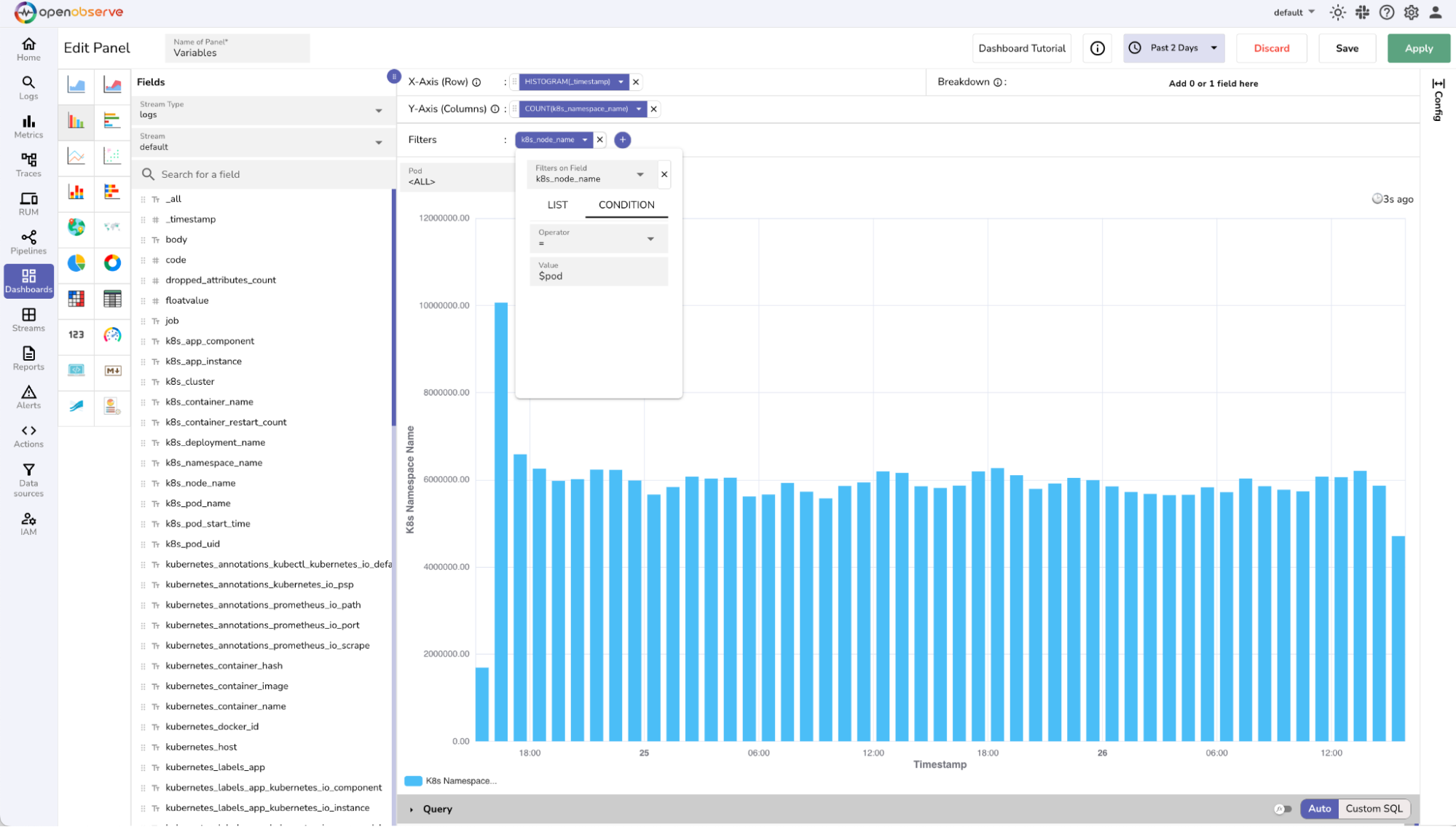
Task: Switch query mode to Custom SQL
Action: point(1373,809)
